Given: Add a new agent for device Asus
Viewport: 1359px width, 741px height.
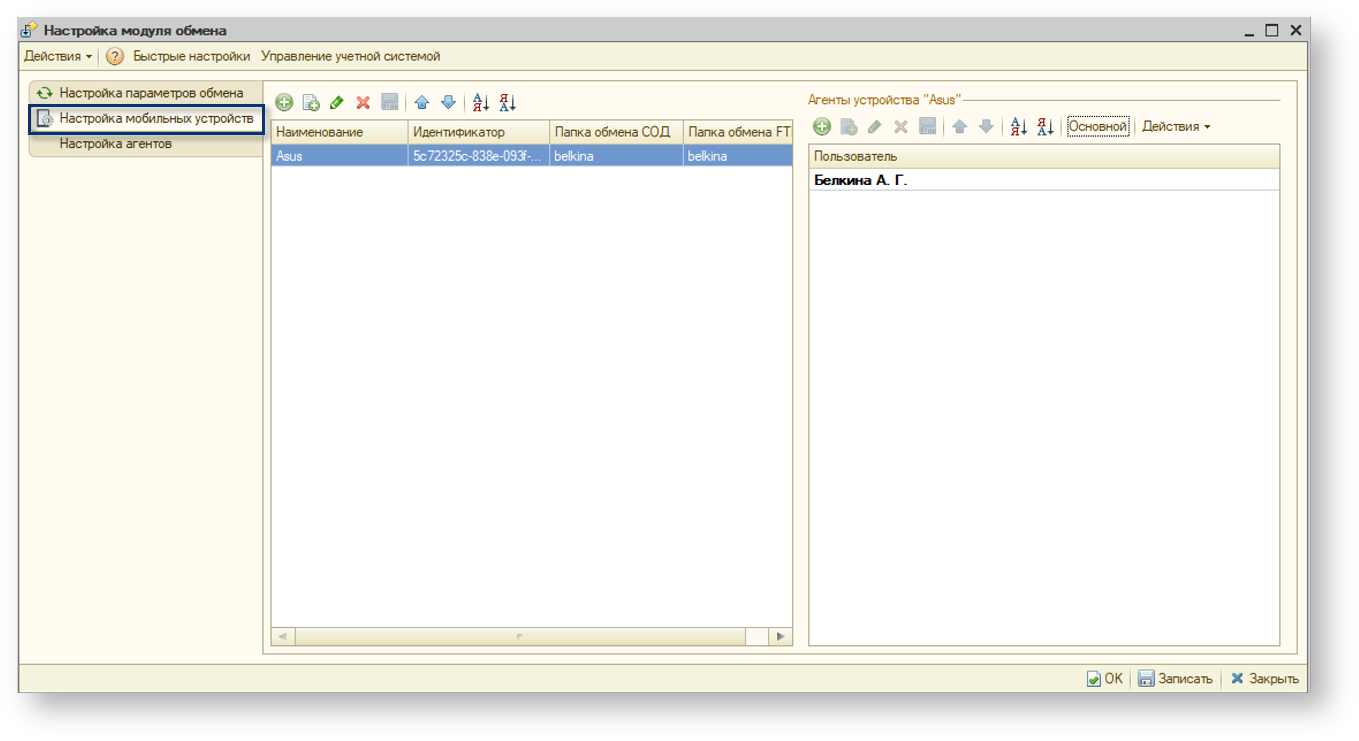Looking at the screenshot, I should click(822, 127).
